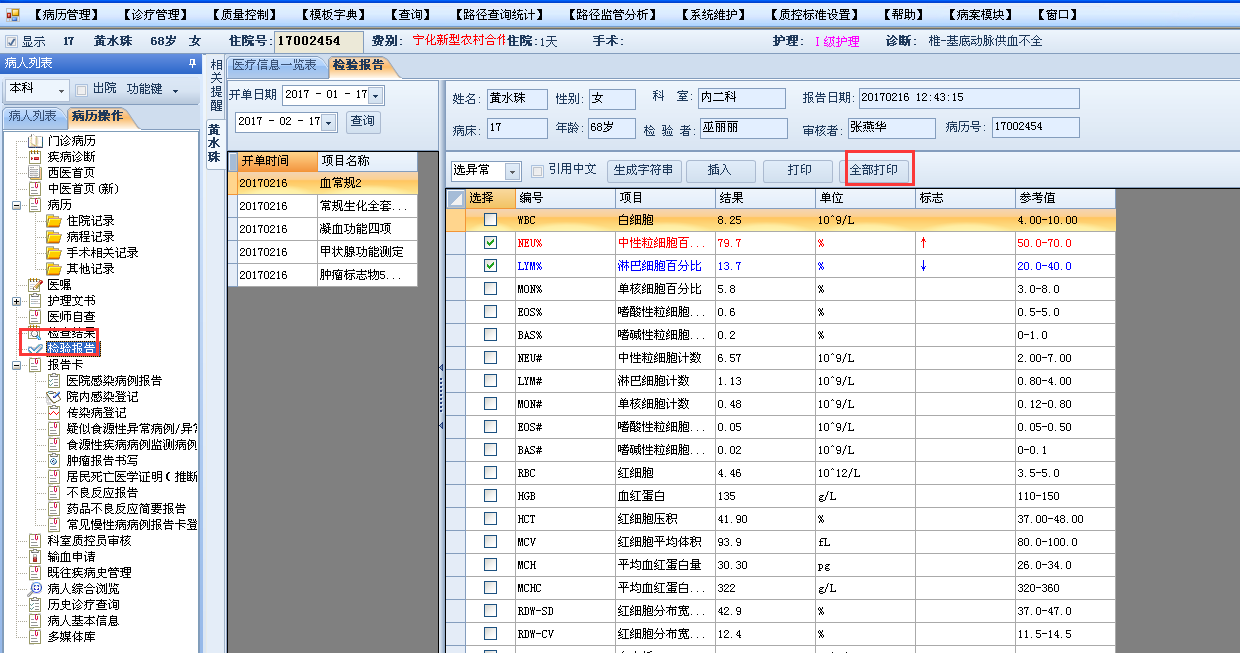Switch to 医疗信息一览表 tab
Image resolution: width=1240 pixels, height=653 pixels.
[x=275, y=65]
